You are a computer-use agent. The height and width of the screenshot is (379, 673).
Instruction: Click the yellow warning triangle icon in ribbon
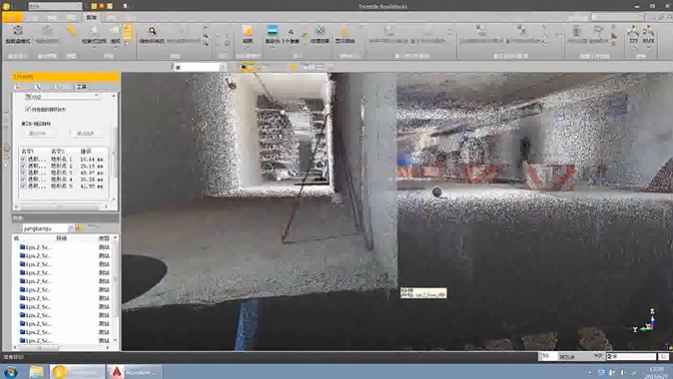pyautogui.click(x=344, y=31)
